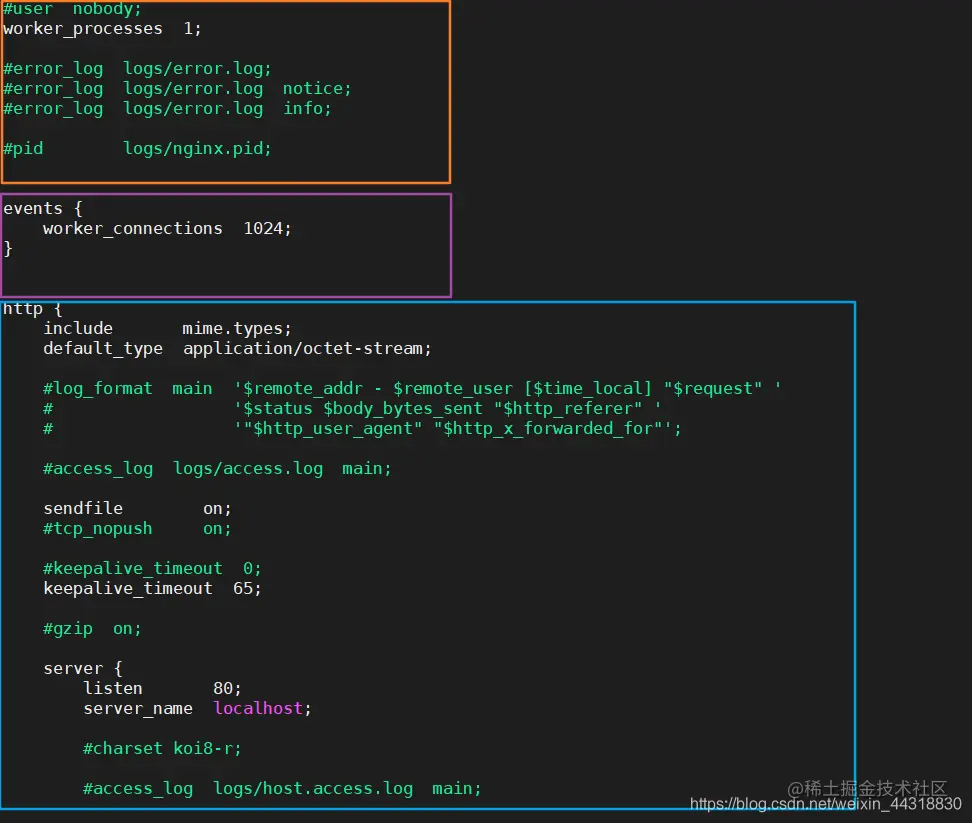
Task: Click the 'worker_processes 1;' line
Action: tap(102, 29)
